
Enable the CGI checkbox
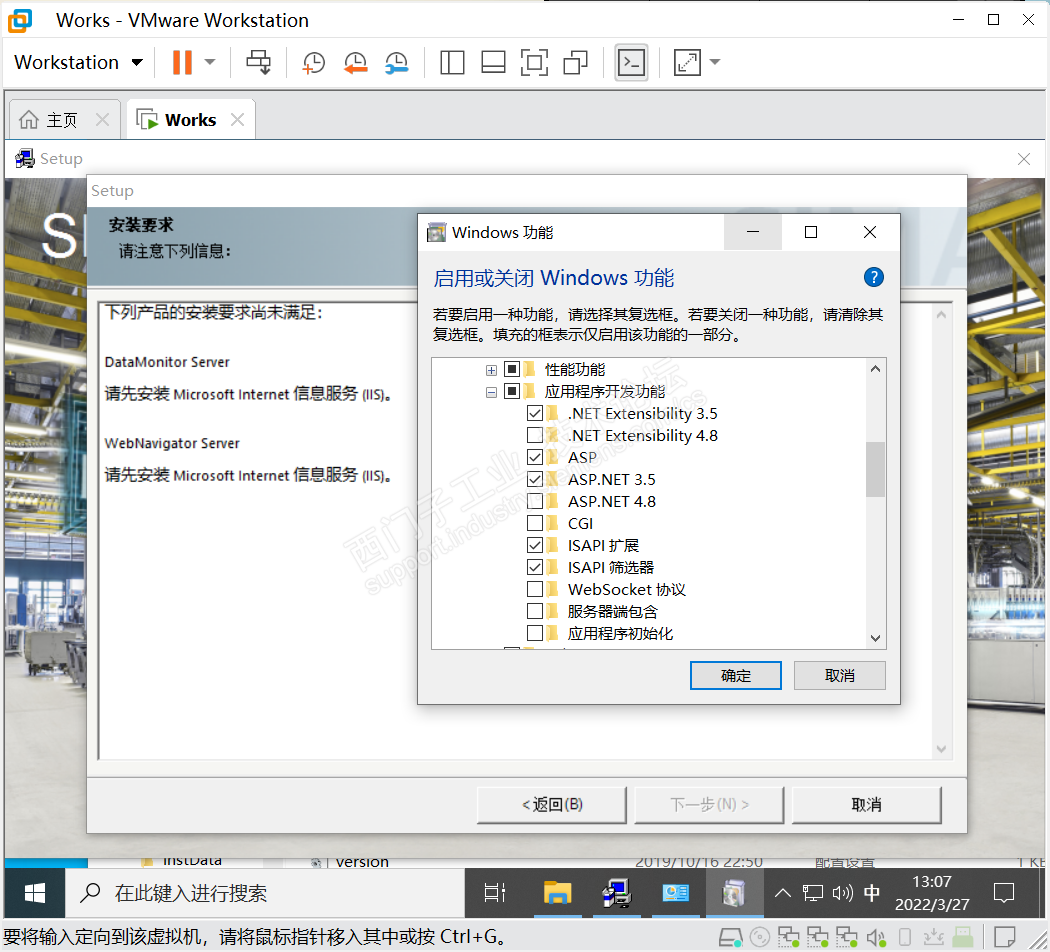click(x=534, y=523)
